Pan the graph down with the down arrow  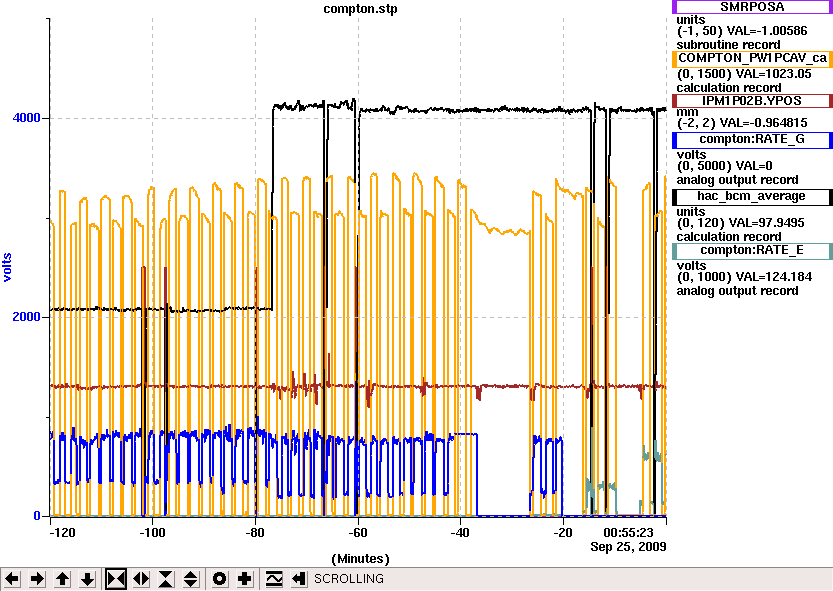(x=88, y=579)
